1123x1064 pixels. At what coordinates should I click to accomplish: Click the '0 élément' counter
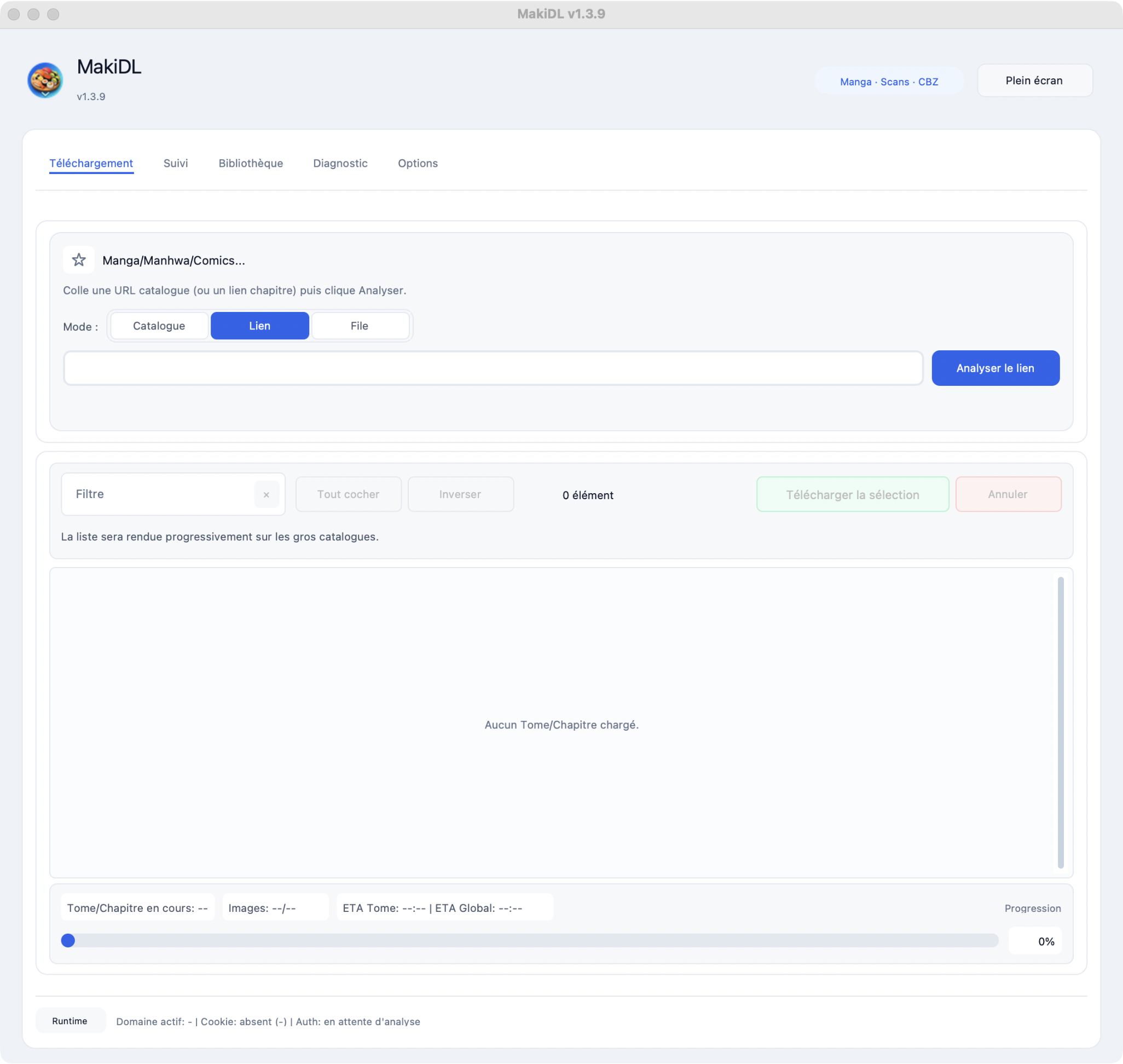coord(588,495)
